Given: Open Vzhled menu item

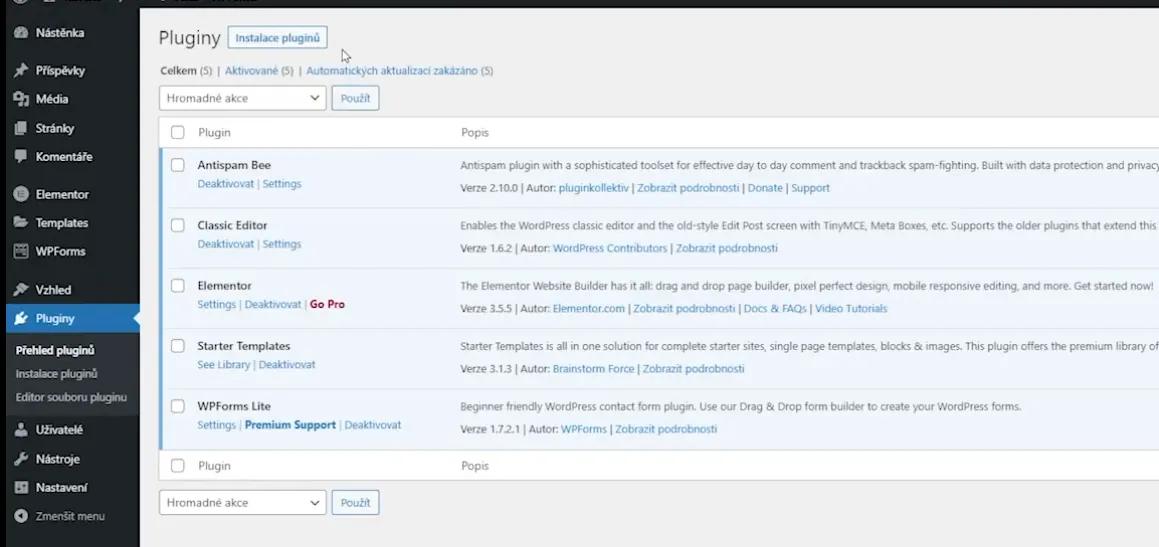Looking at the screenshot, I should click(53, 290).
